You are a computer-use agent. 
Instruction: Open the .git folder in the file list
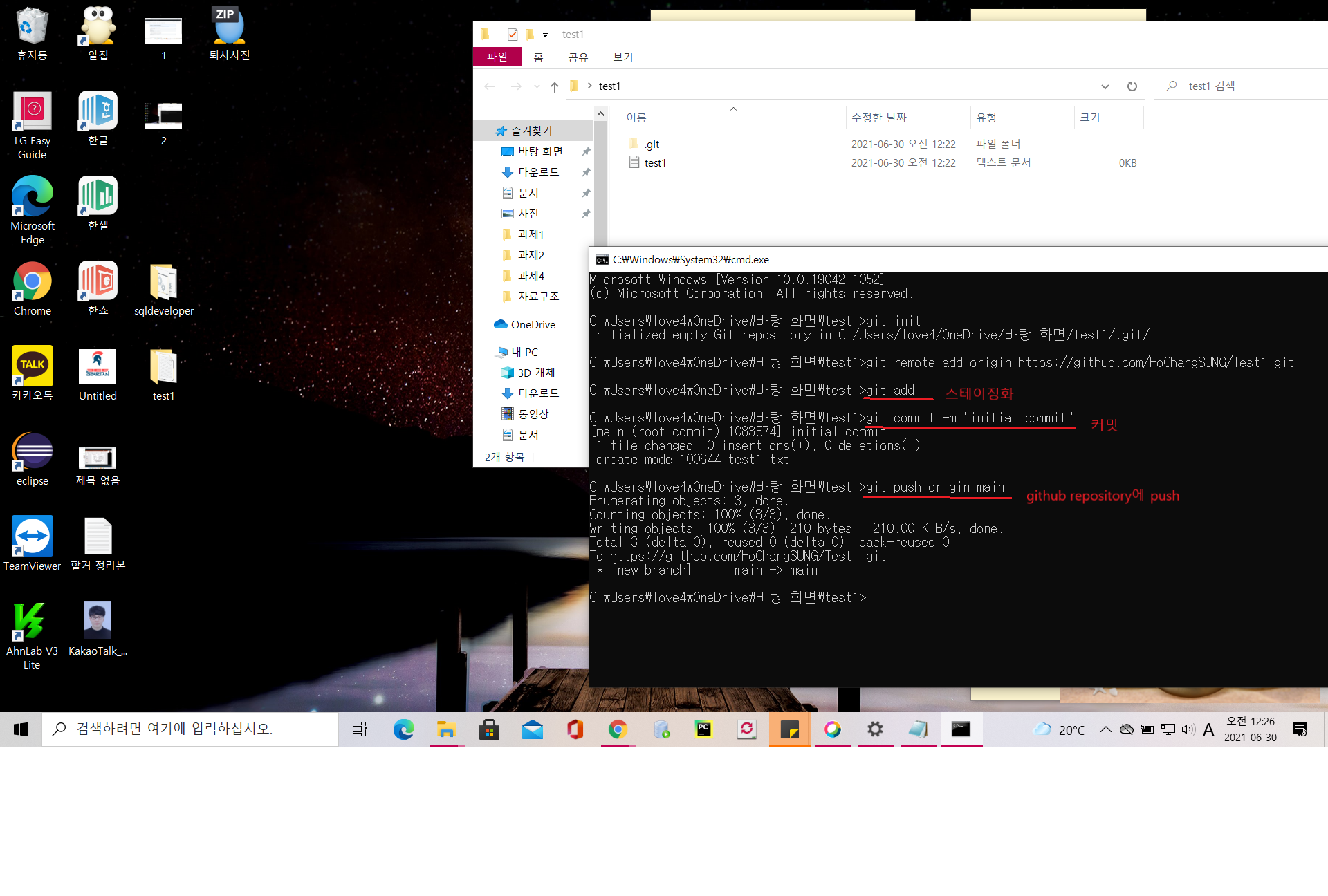pos(651,144)
